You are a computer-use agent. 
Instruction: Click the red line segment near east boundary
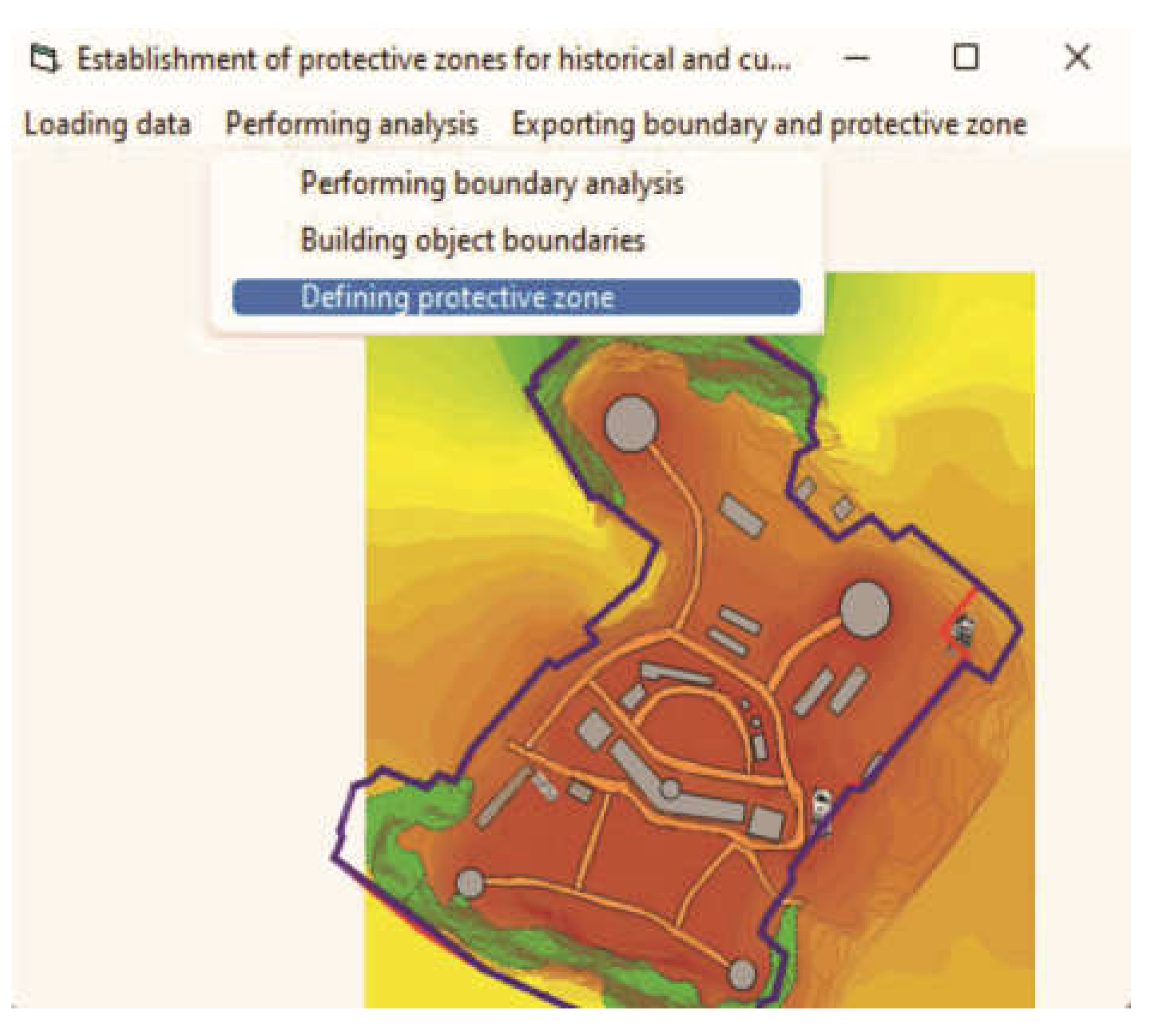pos(962,606)
